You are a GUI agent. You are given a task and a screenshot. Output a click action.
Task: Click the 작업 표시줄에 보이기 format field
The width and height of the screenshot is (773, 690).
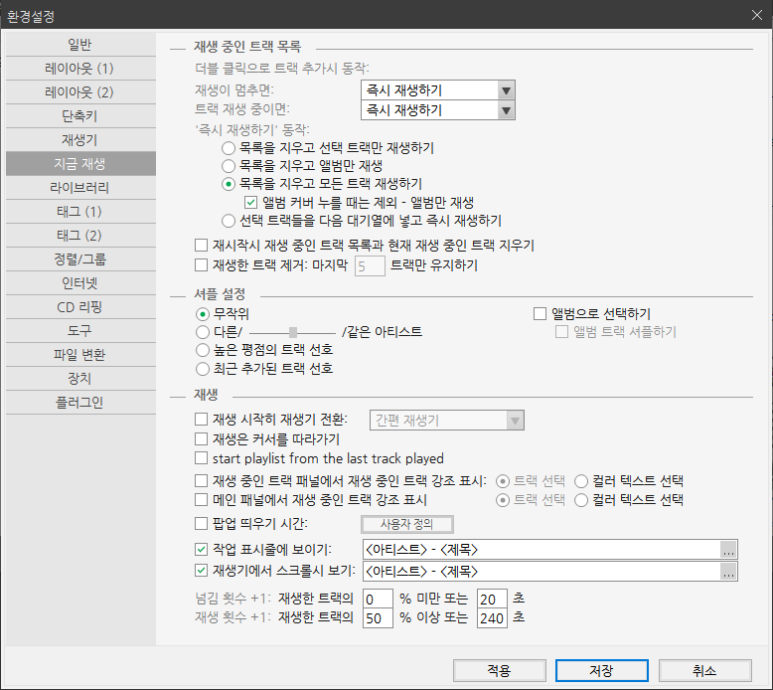click(541, 550)
